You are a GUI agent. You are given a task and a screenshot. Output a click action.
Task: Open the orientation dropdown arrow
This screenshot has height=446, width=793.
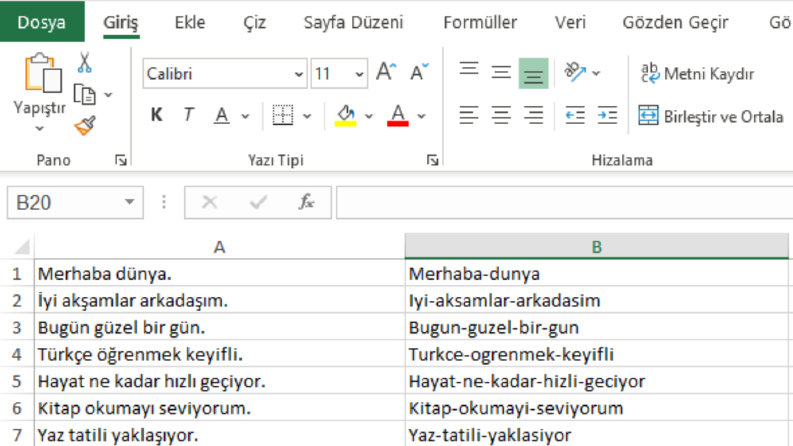(596, 73)
